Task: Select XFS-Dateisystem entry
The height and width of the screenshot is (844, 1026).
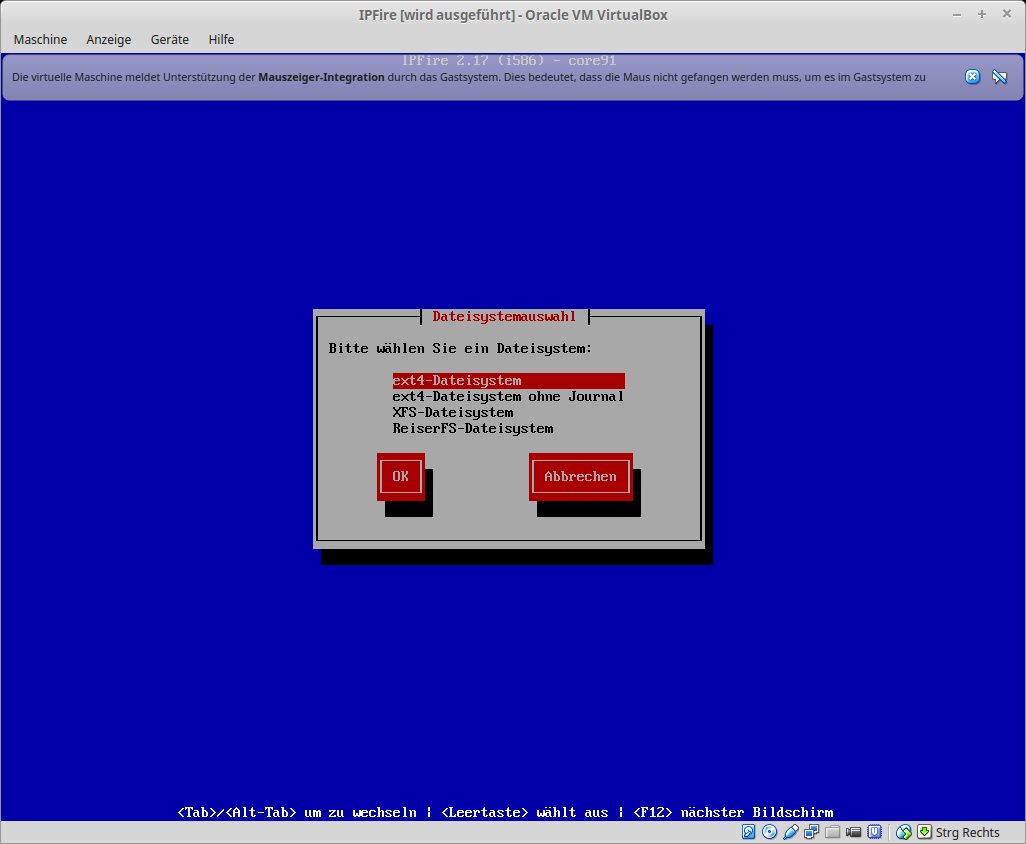Action: [453, 413]
